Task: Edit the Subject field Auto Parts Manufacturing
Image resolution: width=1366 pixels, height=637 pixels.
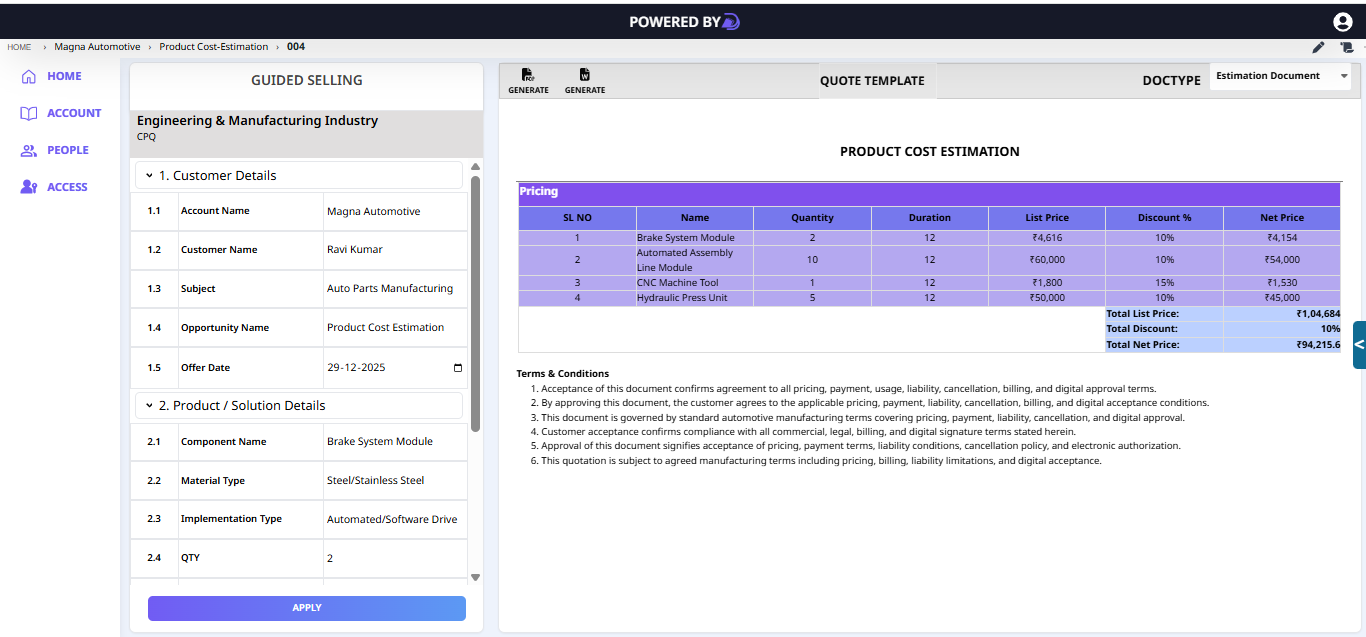Action: click(394, 289)
